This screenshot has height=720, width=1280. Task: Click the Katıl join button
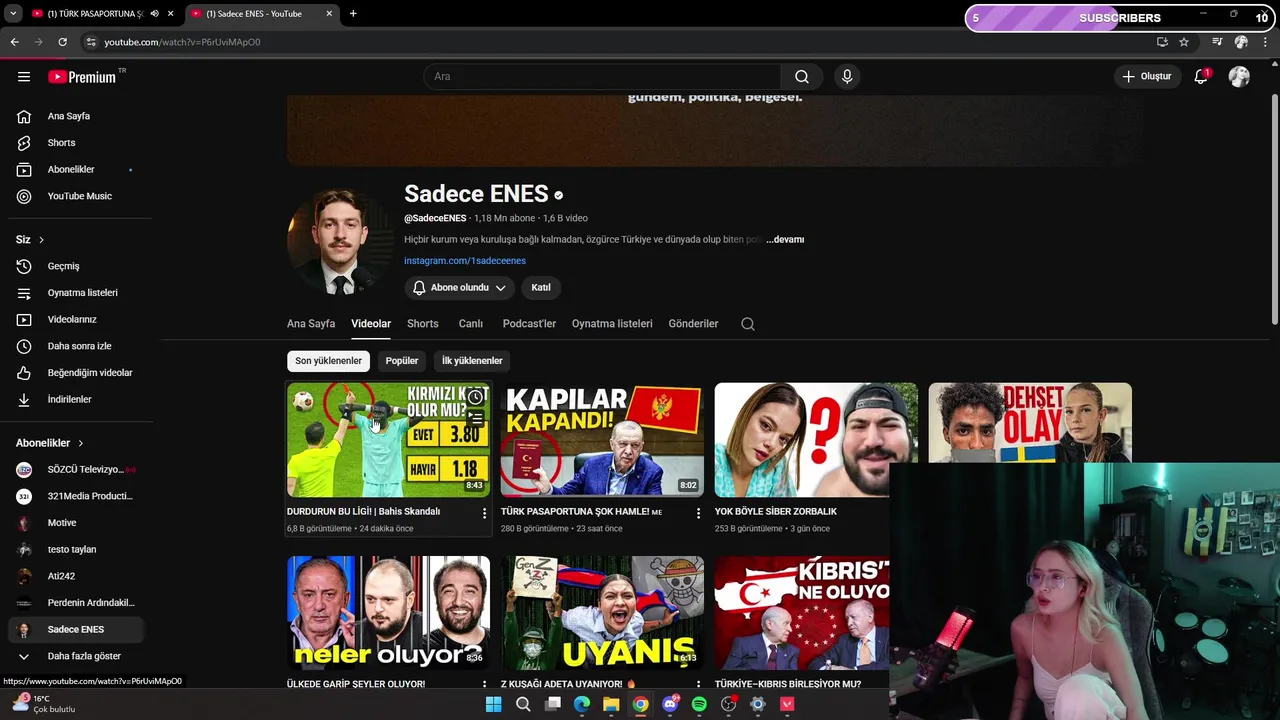click(541, 288)
